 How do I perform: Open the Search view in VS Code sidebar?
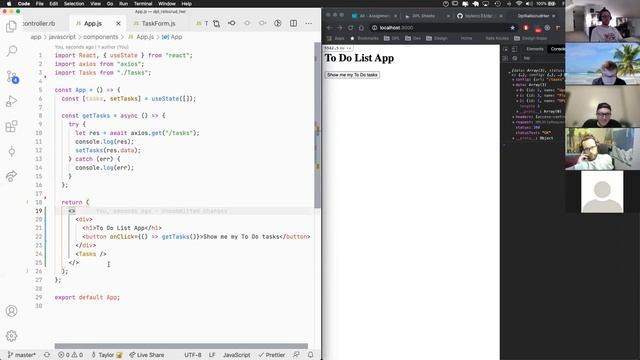[11, 51]
